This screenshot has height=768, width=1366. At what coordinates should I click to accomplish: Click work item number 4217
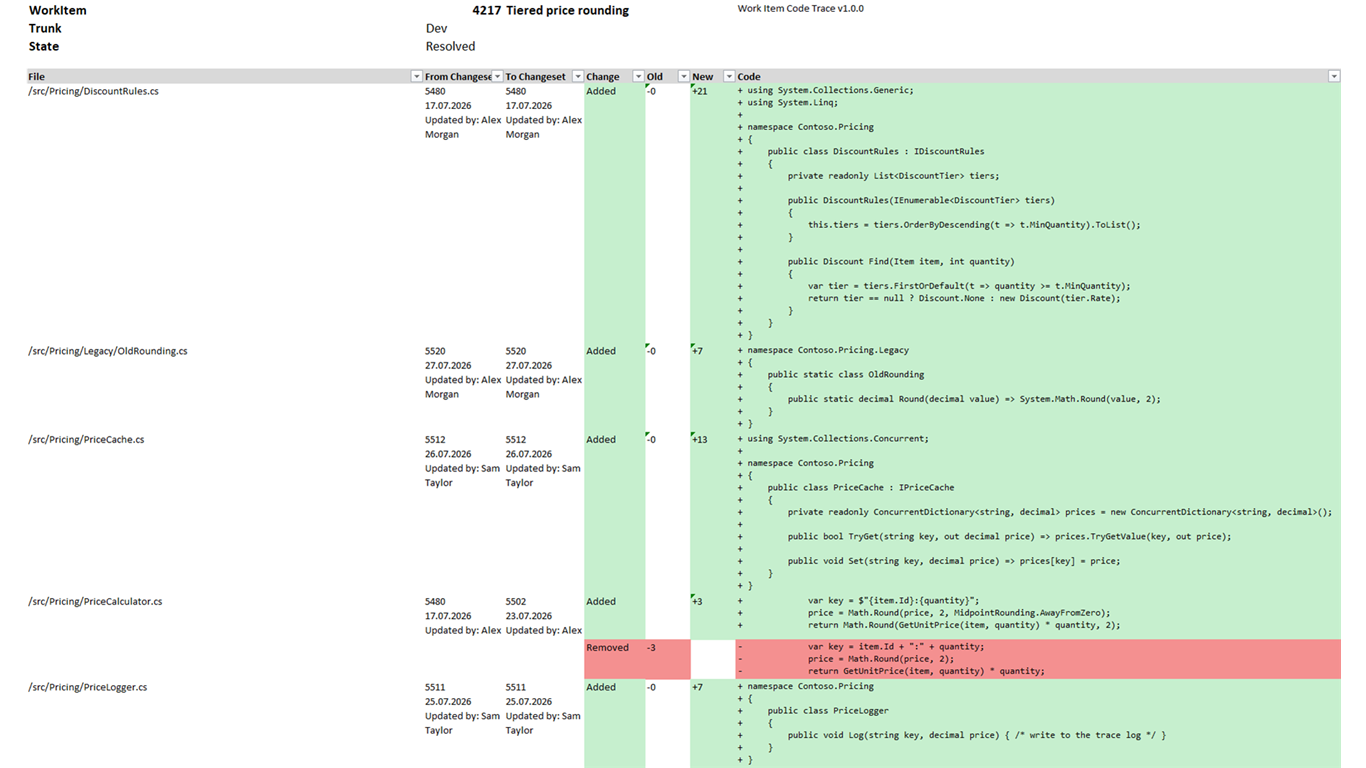(487, 10)
